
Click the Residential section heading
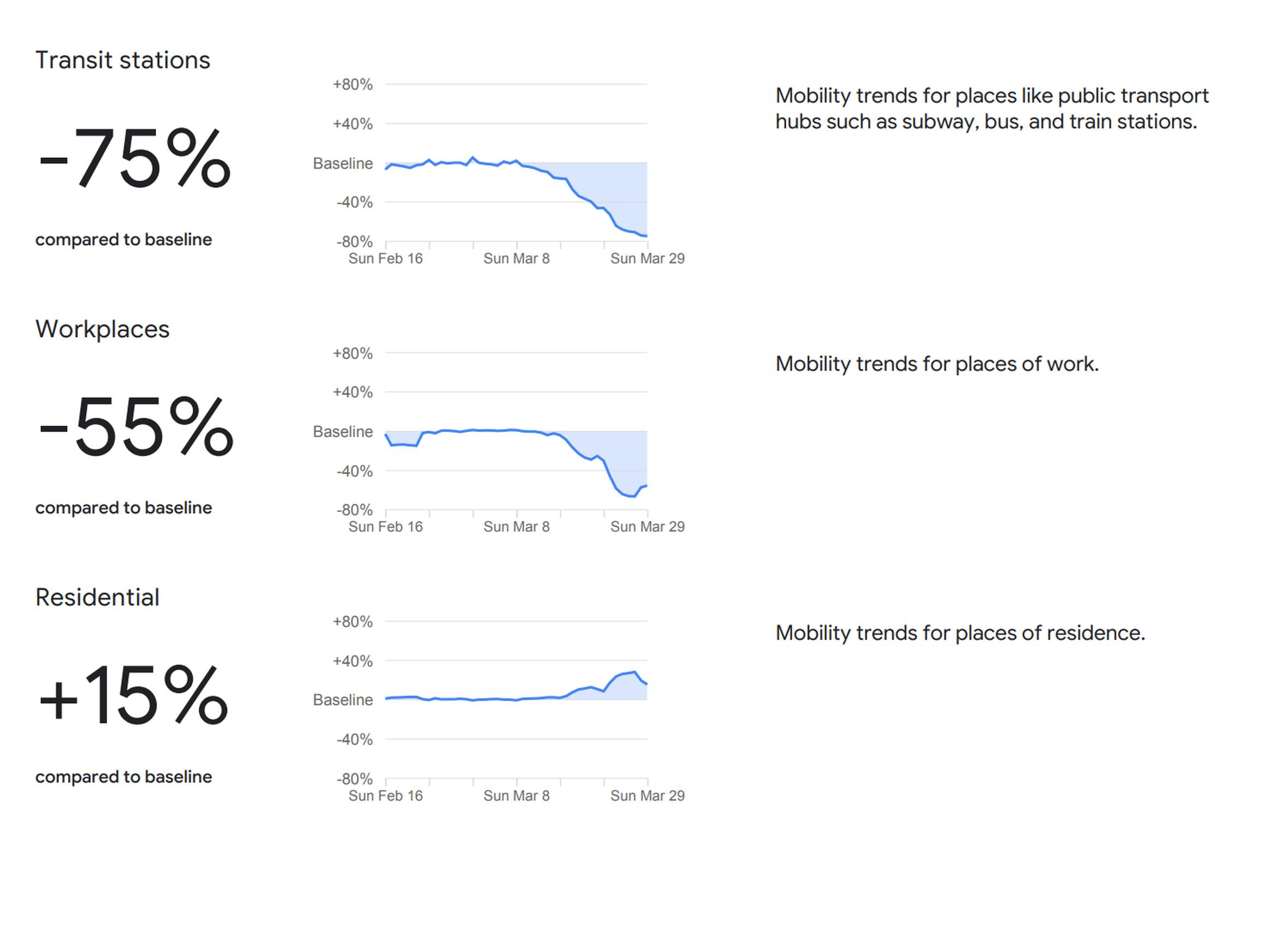97,597
